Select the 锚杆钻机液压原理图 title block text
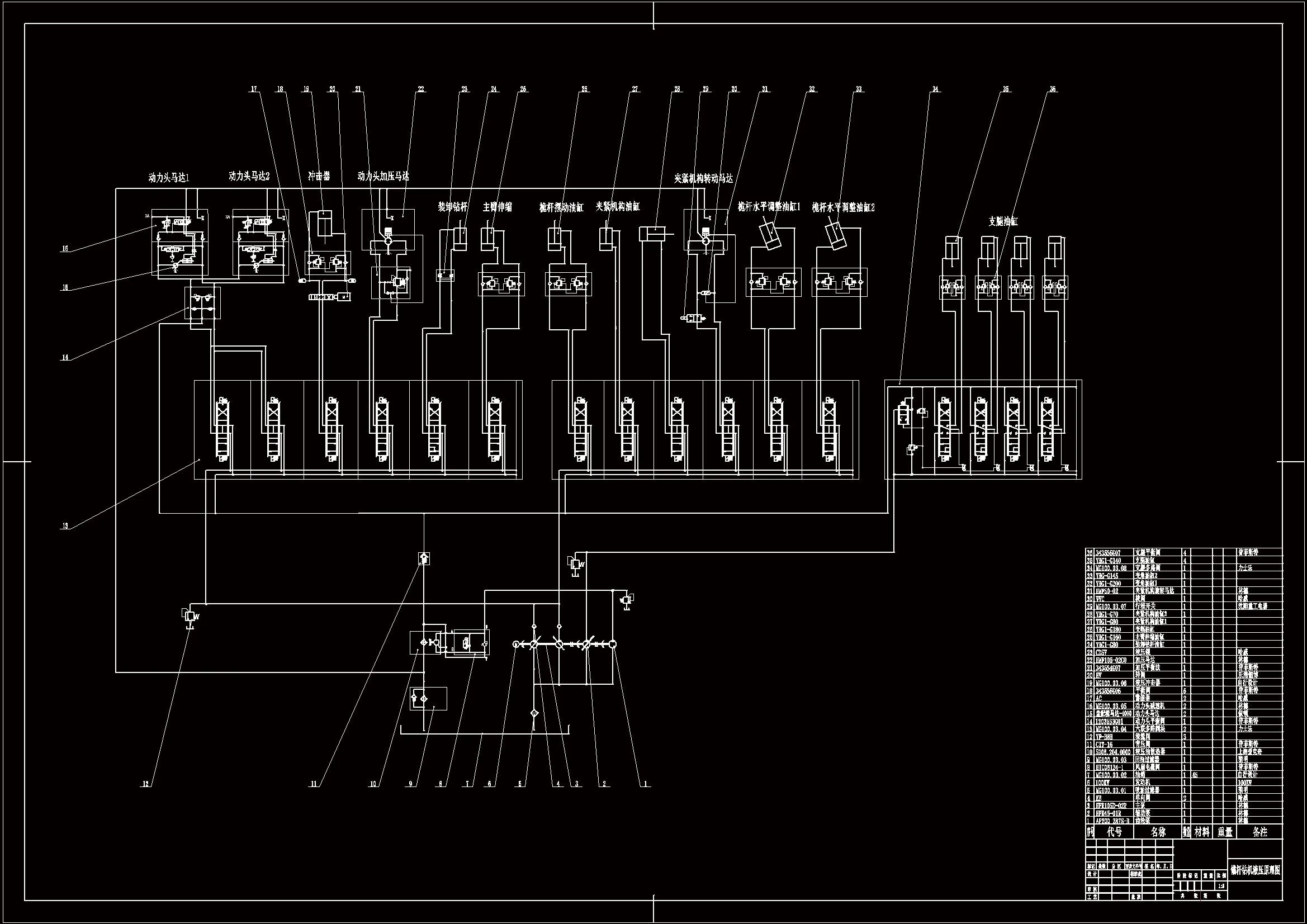 [x=1254, y=870]
